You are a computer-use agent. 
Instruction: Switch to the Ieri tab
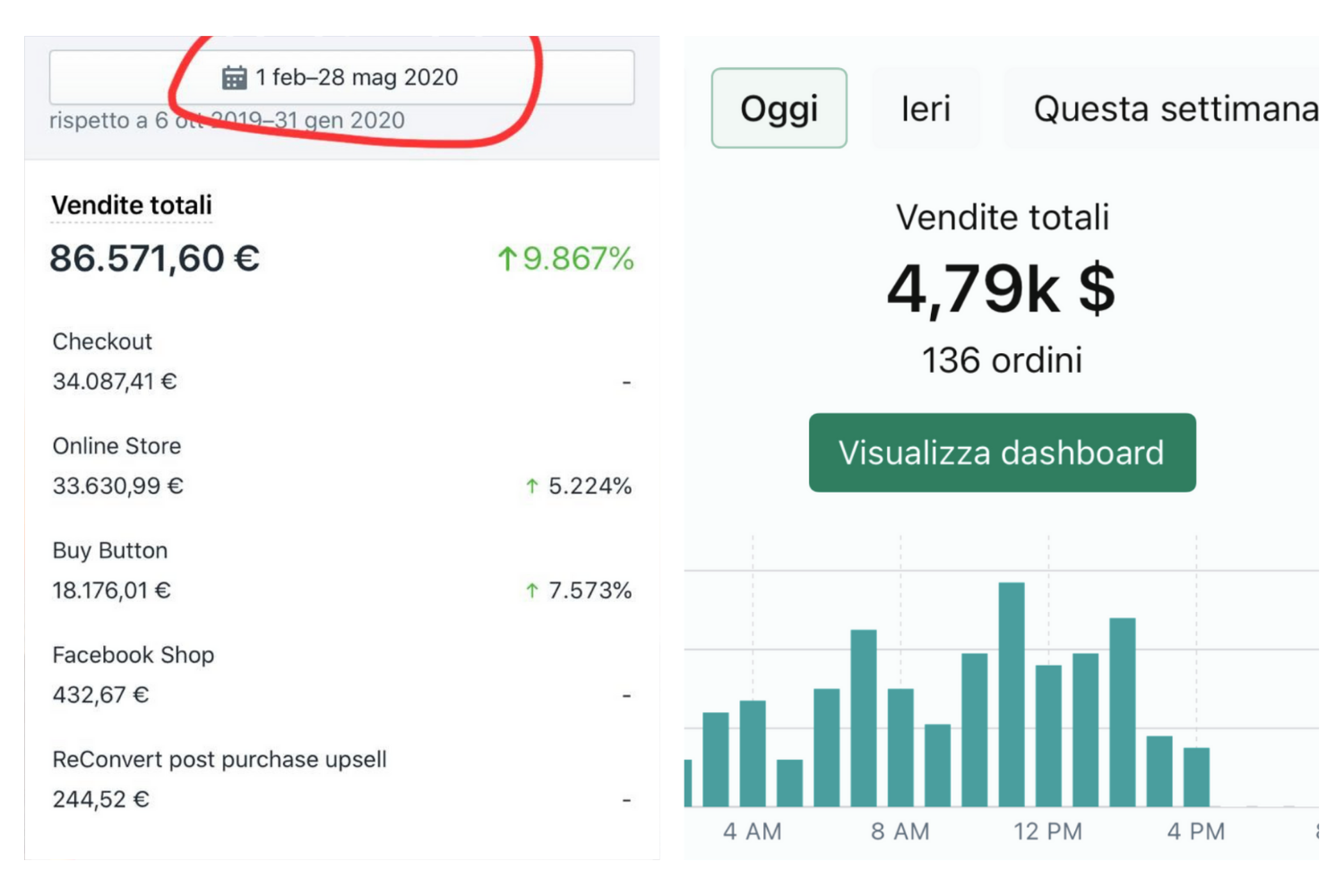(x=925, y=108)
